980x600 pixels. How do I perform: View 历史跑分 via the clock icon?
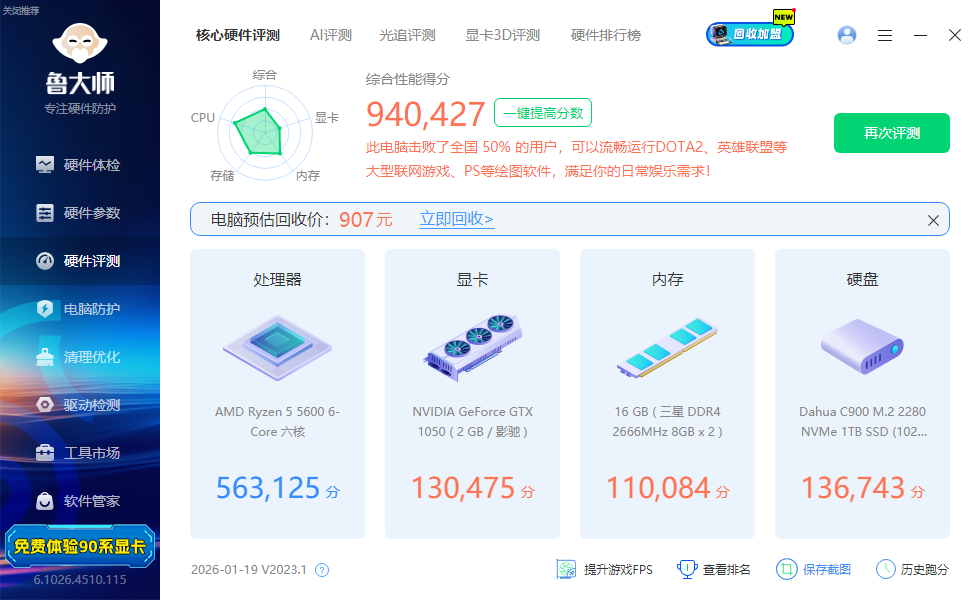pyautogui.click(x=884, y=568)
